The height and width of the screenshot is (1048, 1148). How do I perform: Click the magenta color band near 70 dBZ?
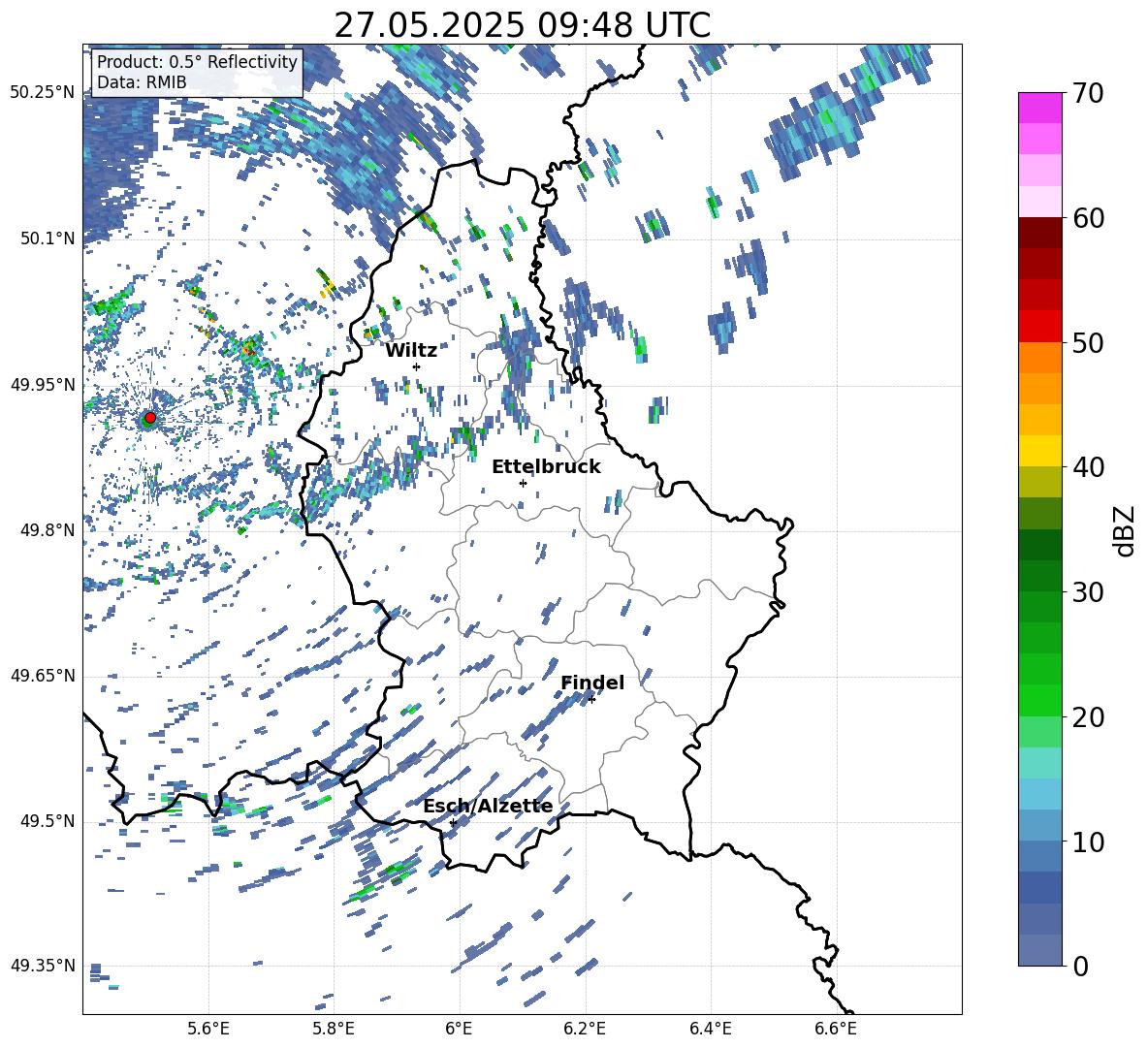point(1039,108)
